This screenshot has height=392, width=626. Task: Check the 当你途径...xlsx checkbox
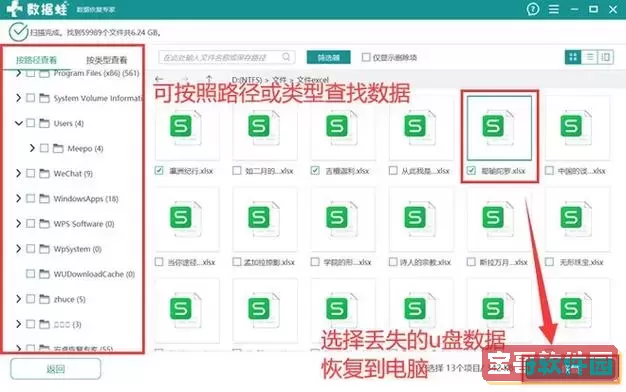[x=159, y=262]
